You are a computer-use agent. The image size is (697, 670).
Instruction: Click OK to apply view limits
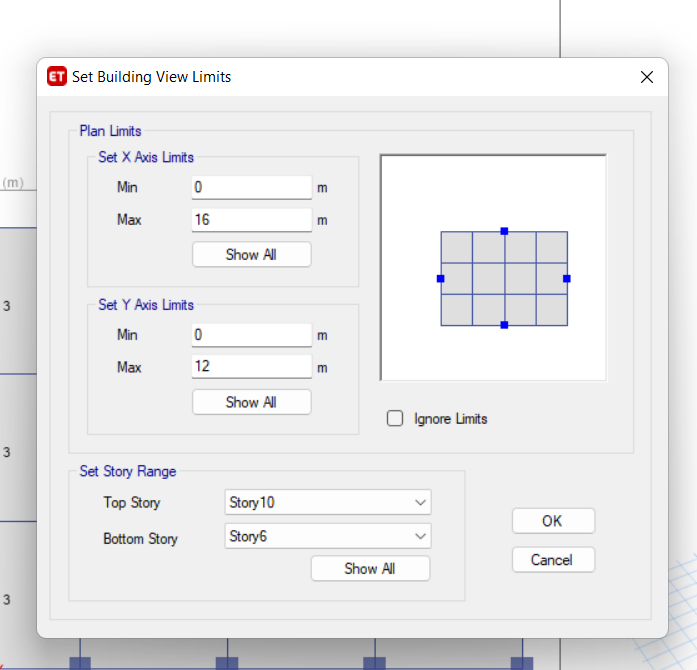coord(553,521)
